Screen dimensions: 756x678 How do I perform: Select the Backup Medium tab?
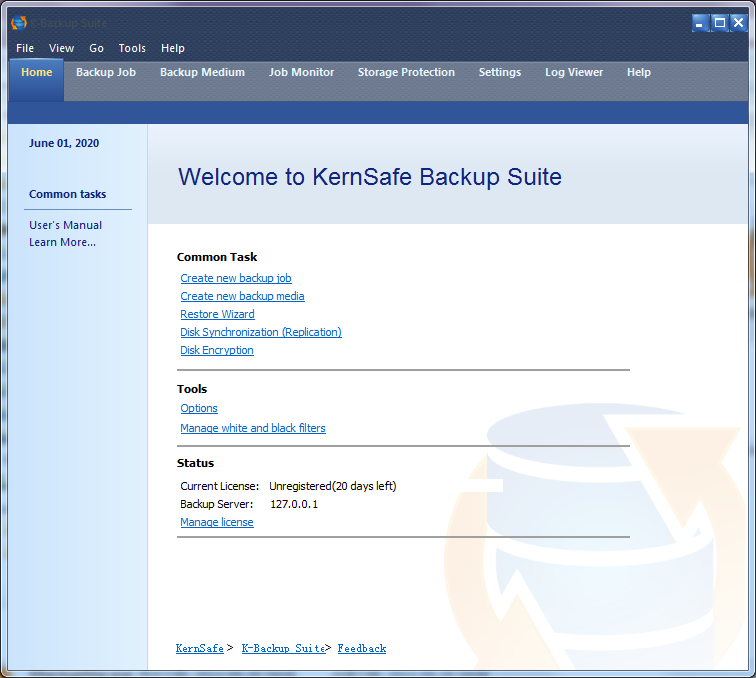pyautogui.click(x=202, y=72)
